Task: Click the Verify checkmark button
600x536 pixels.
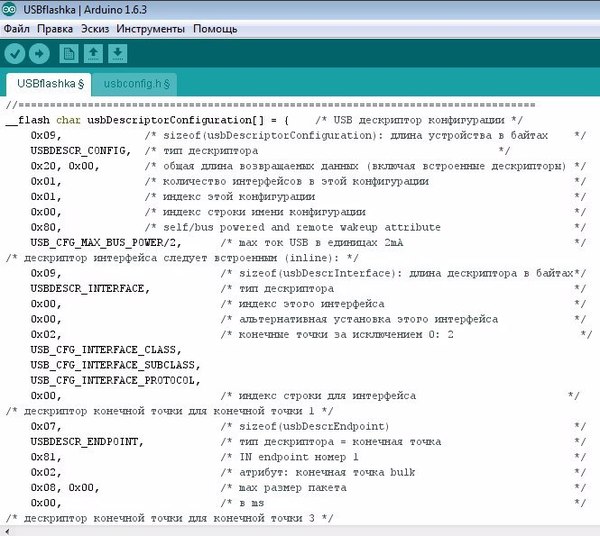Action: [16, 53]
